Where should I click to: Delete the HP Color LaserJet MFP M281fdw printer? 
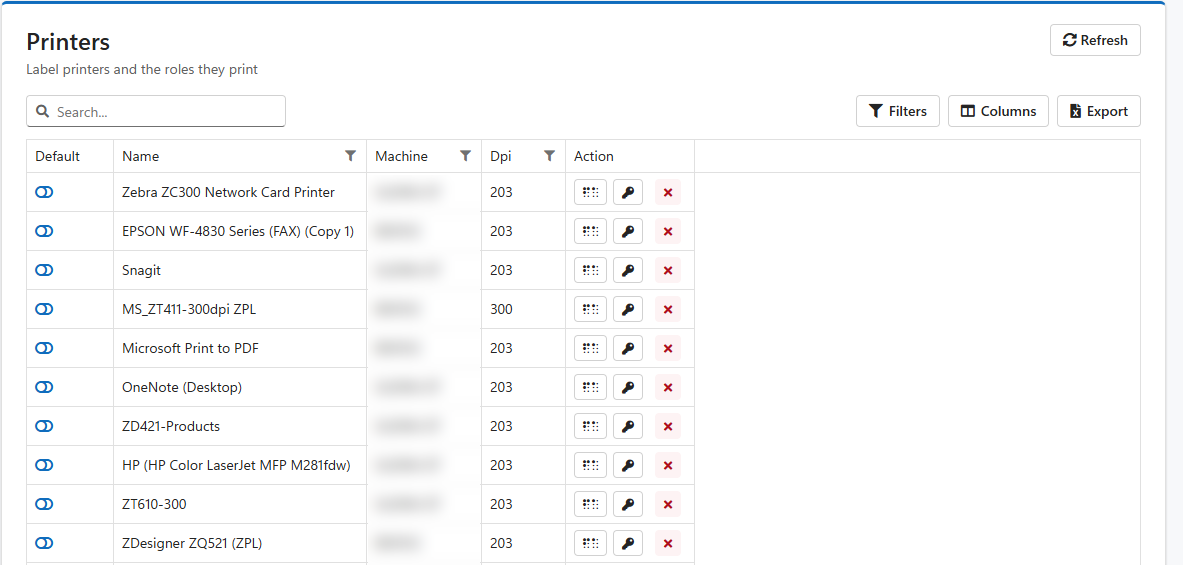[668, 465]
